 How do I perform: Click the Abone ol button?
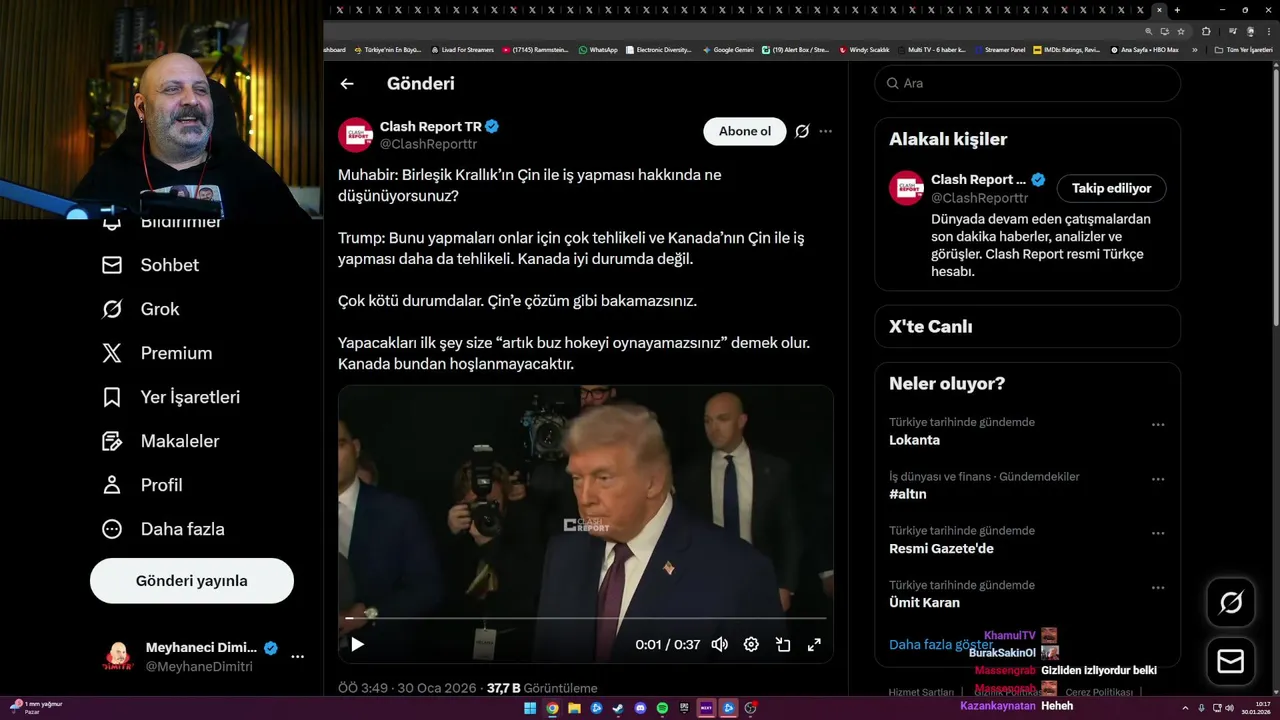pyautogui.click(x=745, y=131)
